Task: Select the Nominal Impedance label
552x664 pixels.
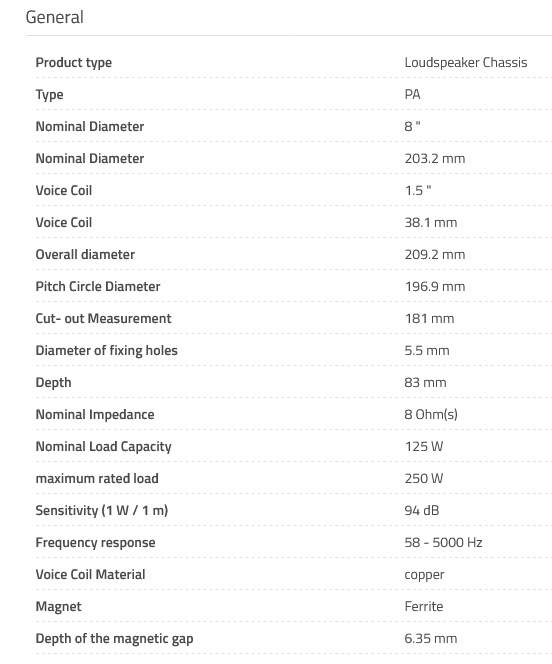Action: 95,415
